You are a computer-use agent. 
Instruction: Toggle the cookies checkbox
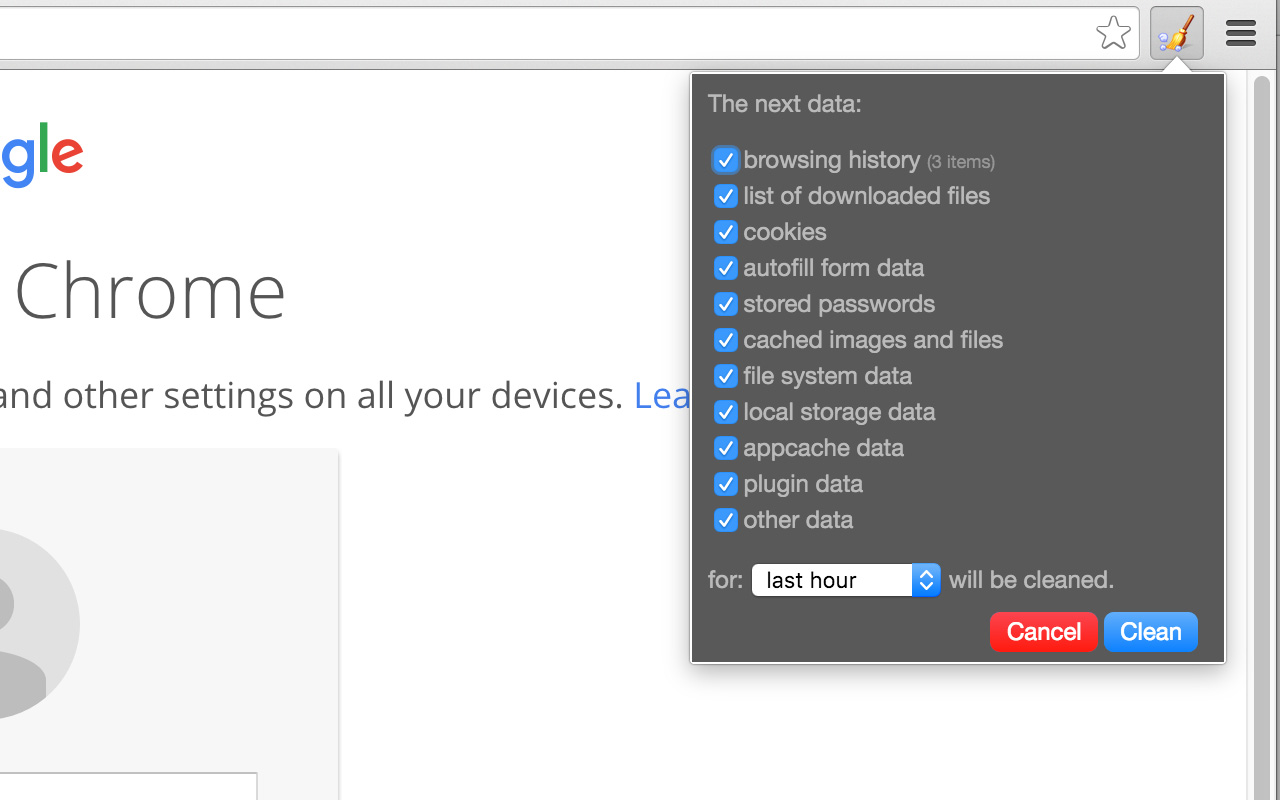click(725, 232)
